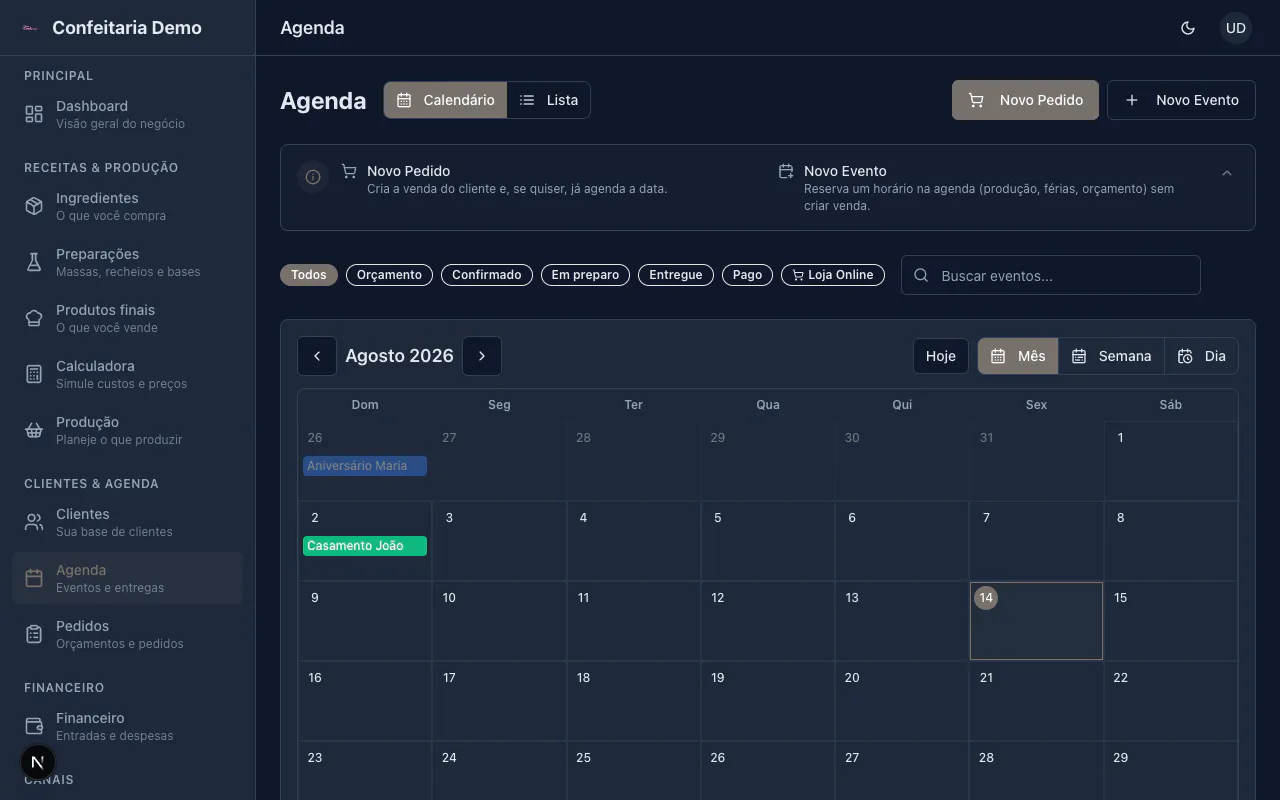Open Produção page from sidebar

tap(127, 430)
